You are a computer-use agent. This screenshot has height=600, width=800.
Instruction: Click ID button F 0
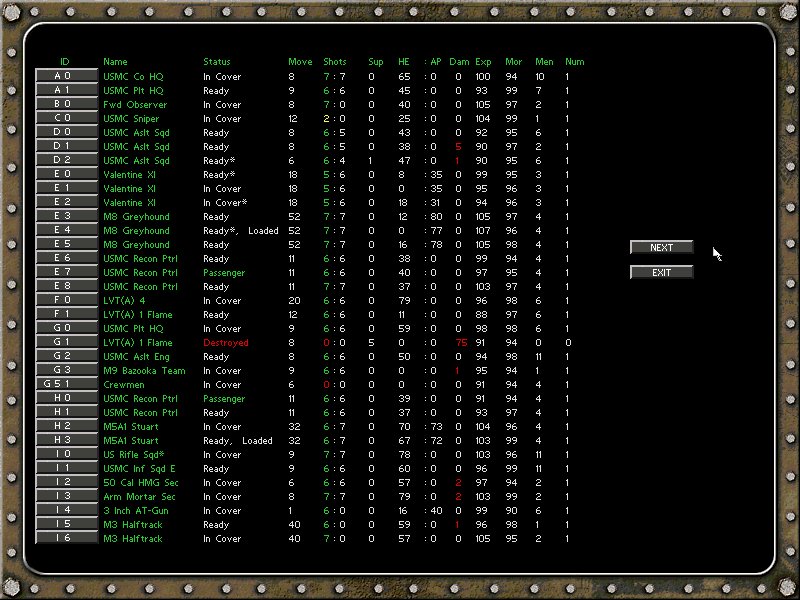click(66, 301)
